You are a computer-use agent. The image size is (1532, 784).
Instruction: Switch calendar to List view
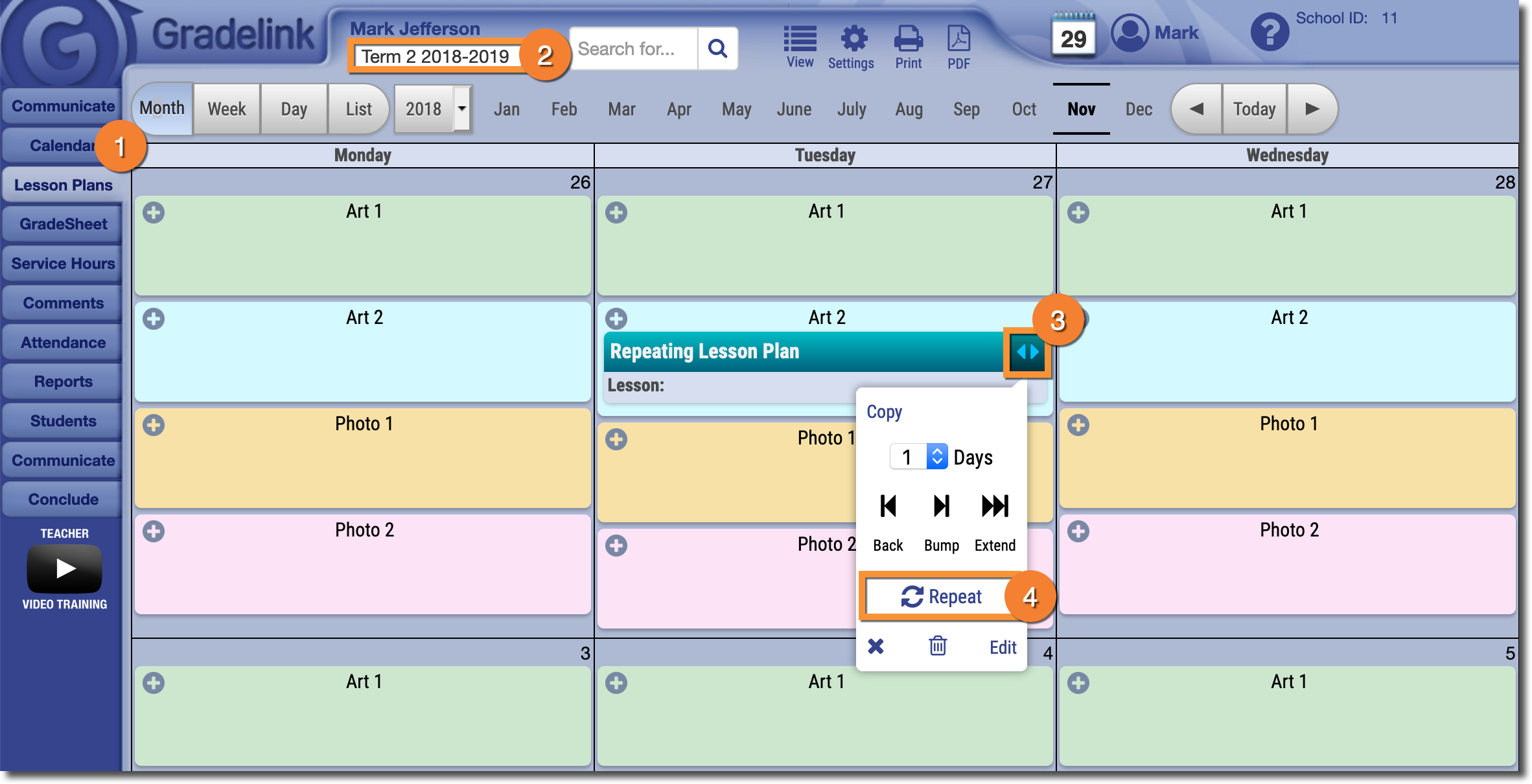pos(358,109)
